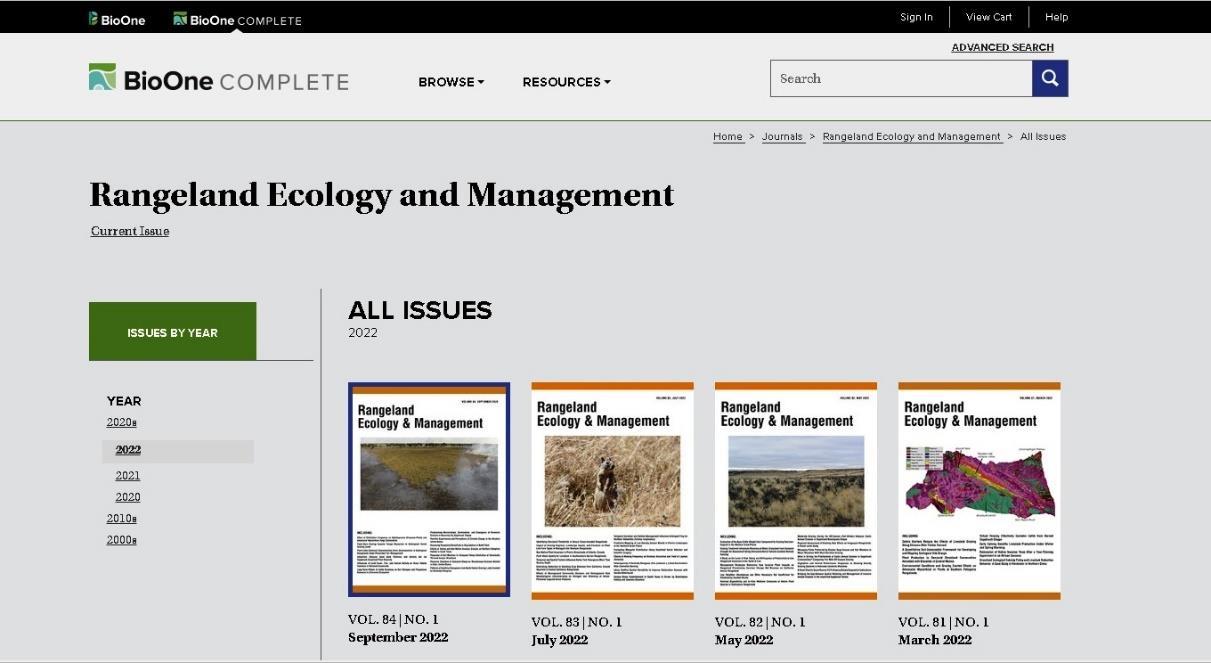Expand the BROWSE dropdown menu
This screenshot has height=663, width=1211.
pos(451,82)
